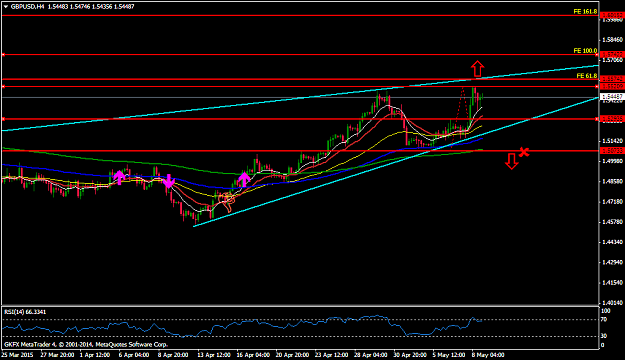Click the 1.51420 price scale value

tap(612, 141)
